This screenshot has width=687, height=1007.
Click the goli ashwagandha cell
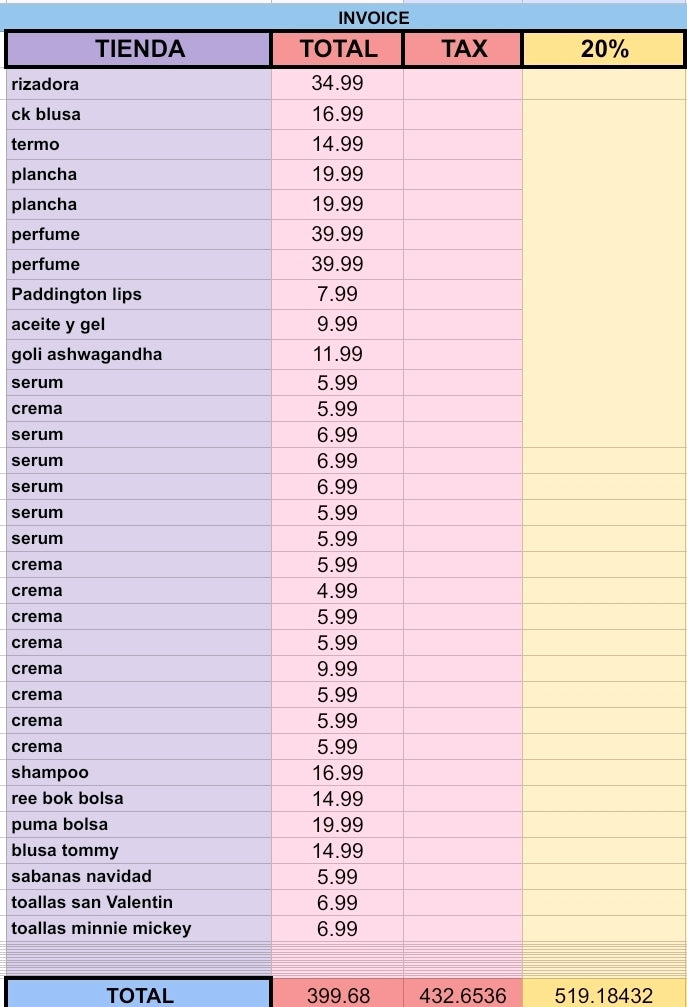tap(139, 355)
